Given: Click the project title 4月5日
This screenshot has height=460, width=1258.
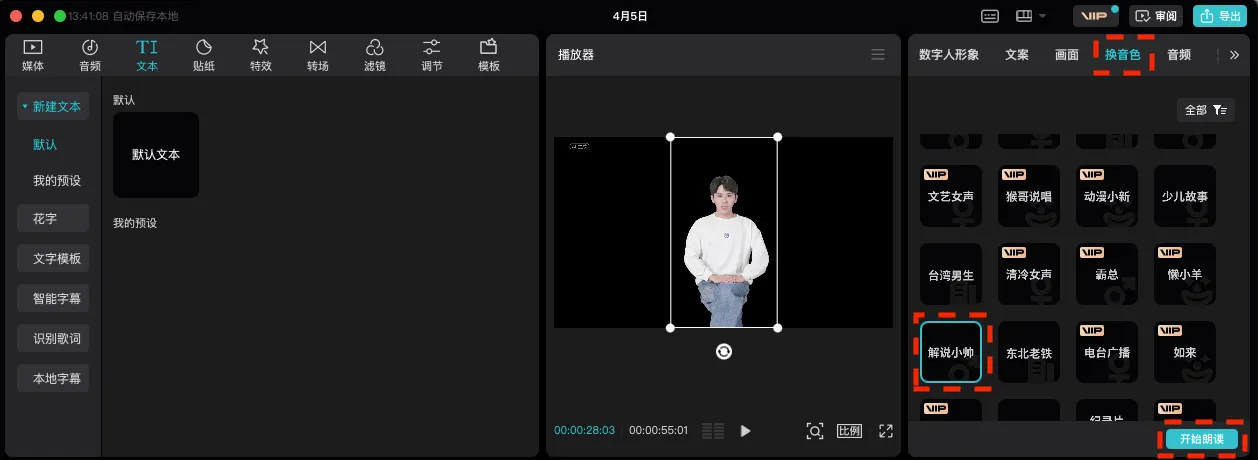Looking at the screenshot, I should click(x=630, y=16).
